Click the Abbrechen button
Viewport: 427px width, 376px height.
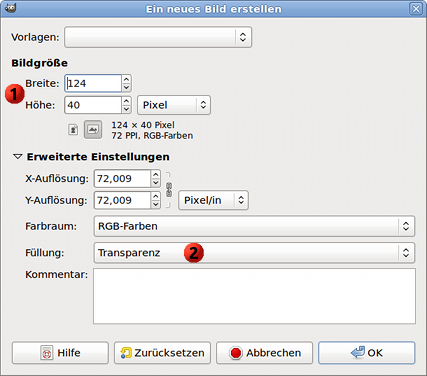pyautogui.click(x=264, y=353)
